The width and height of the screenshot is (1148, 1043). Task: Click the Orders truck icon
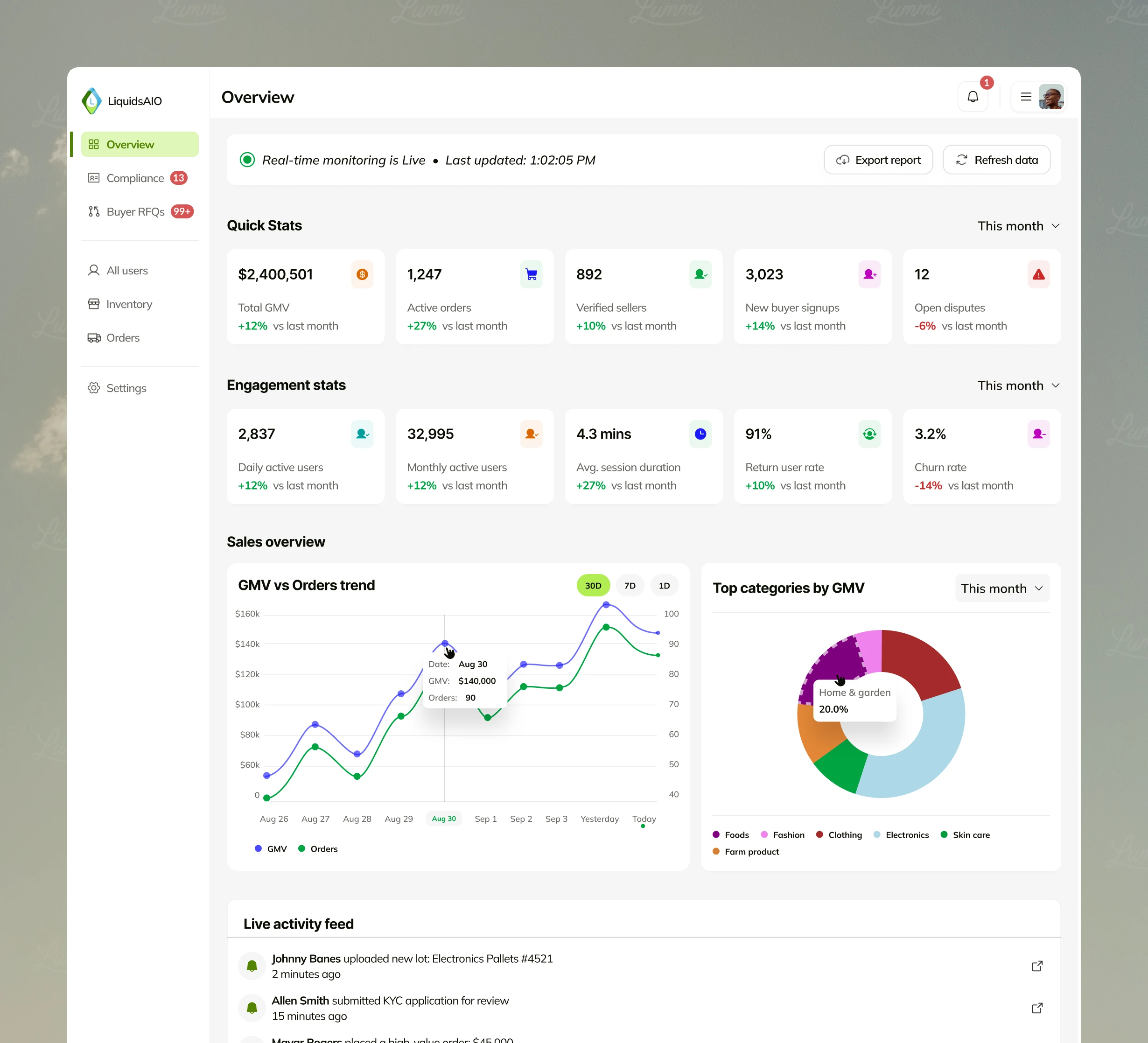click(x=94, y=337)
